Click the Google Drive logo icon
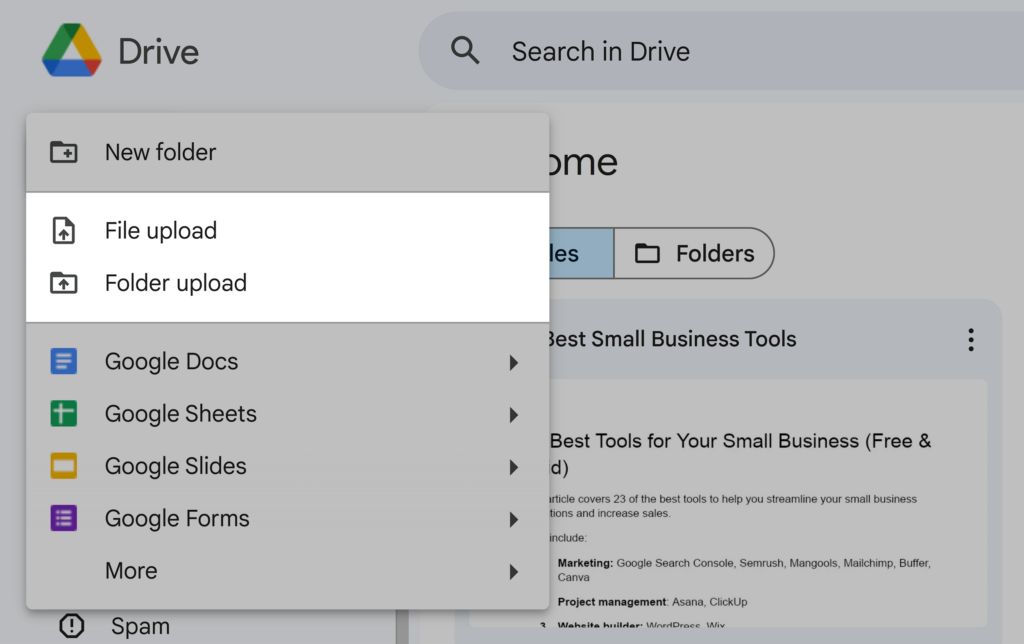This screenshot has height=644, width=1024. 71,51
